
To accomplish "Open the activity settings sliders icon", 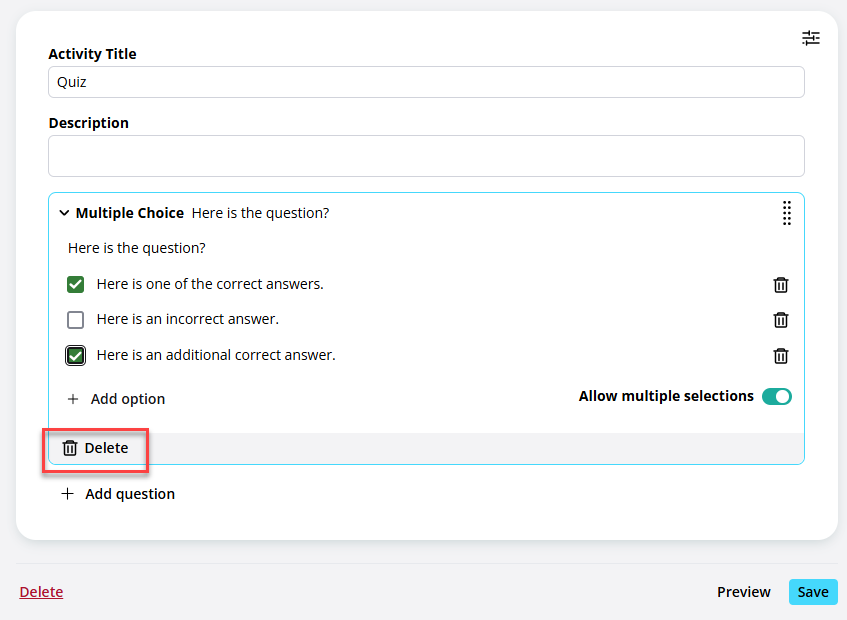I will pyautogui.click(x=810, y=38).
